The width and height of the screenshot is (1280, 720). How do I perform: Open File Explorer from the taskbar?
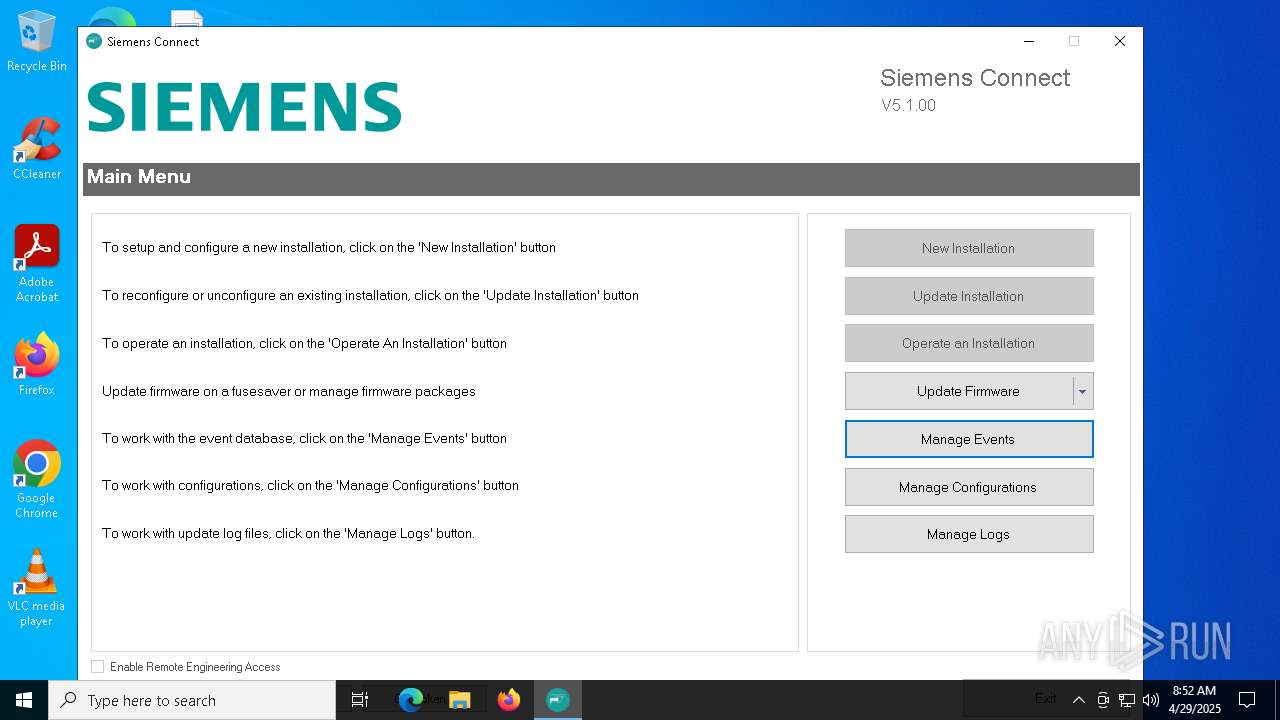(460, 700)
